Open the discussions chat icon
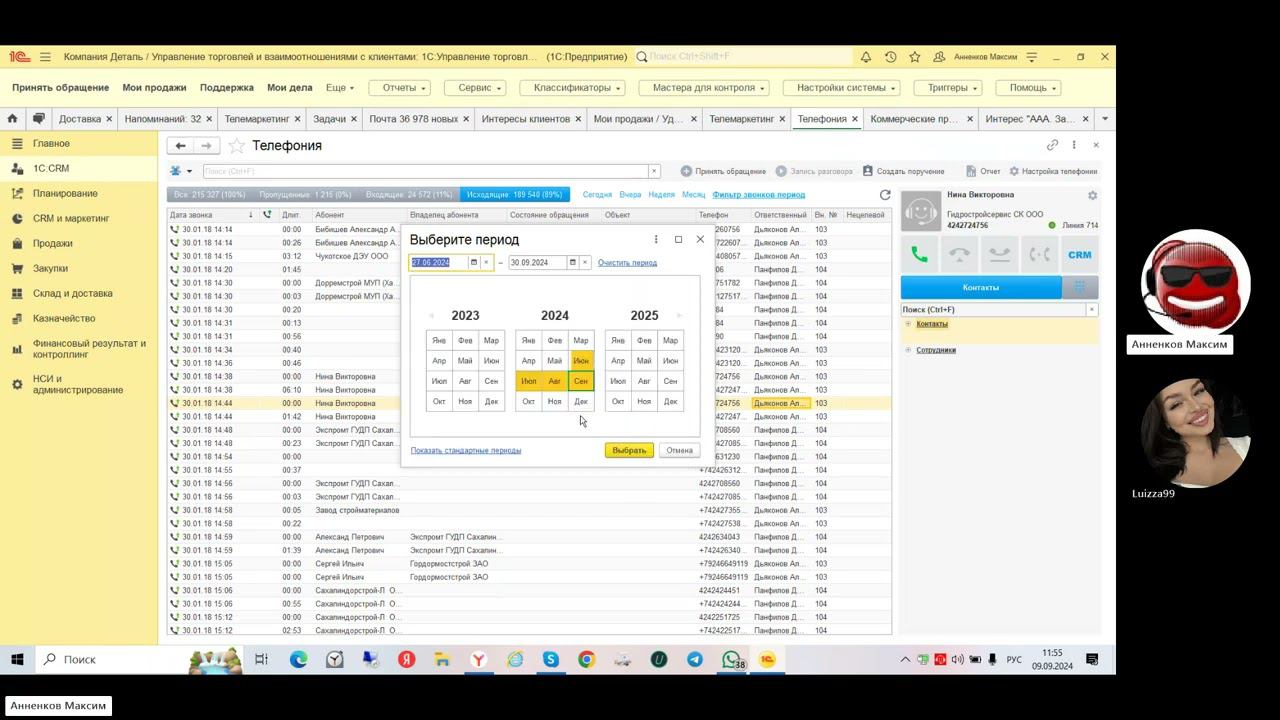Image resolution: width=1280 pixels, height=720 pixels. (39, 119)
